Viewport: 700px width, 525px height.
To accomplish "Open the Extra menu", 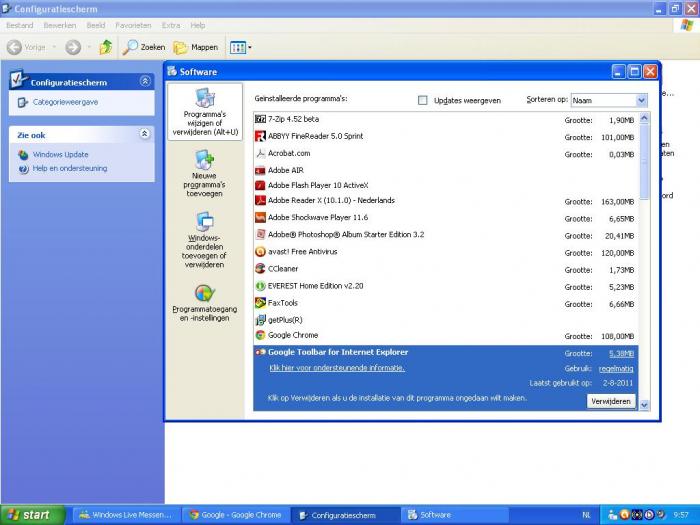I will 171,25.
